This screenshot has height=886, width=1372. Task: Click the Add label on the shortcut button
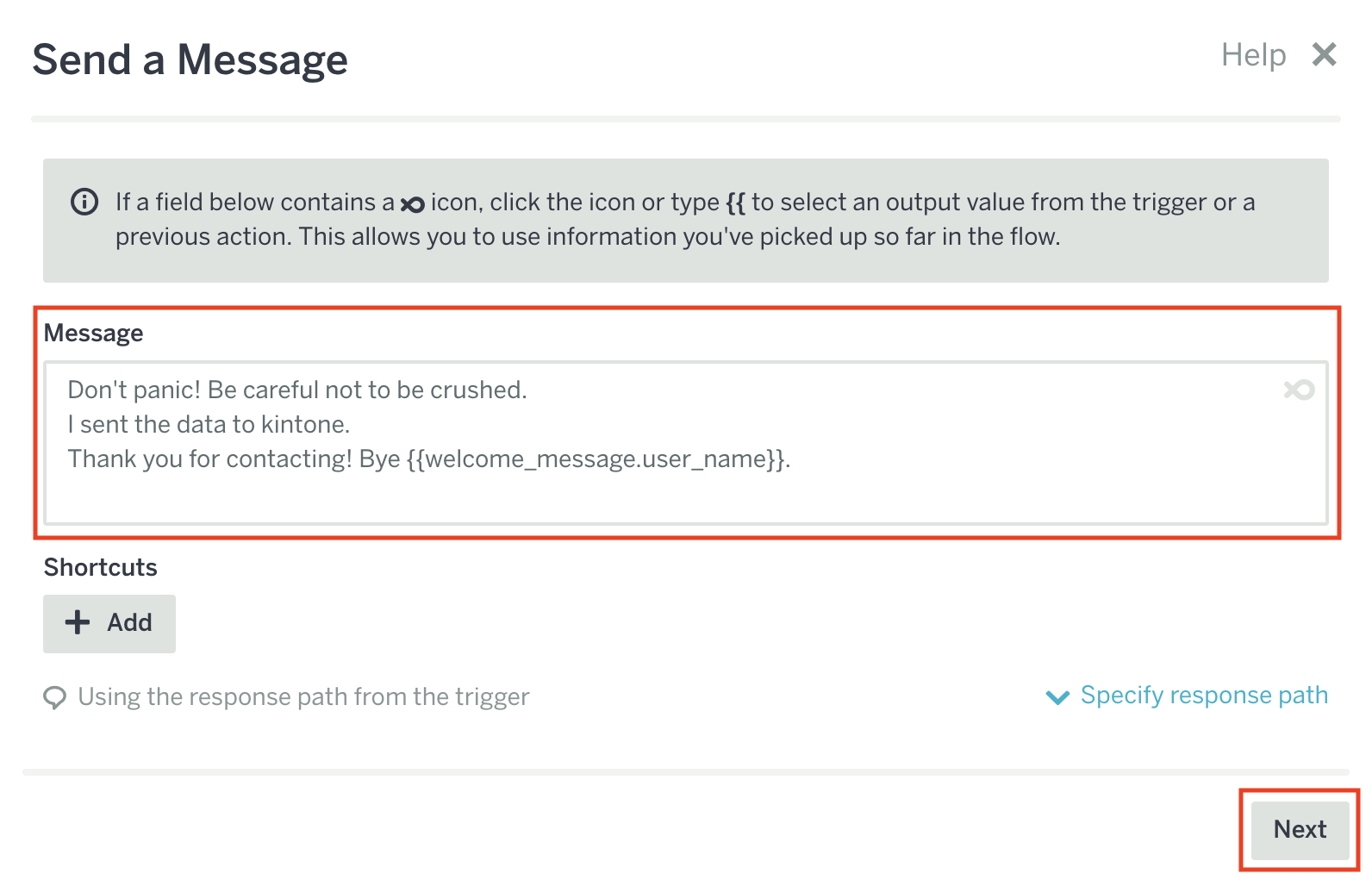(x=129, y=622)
